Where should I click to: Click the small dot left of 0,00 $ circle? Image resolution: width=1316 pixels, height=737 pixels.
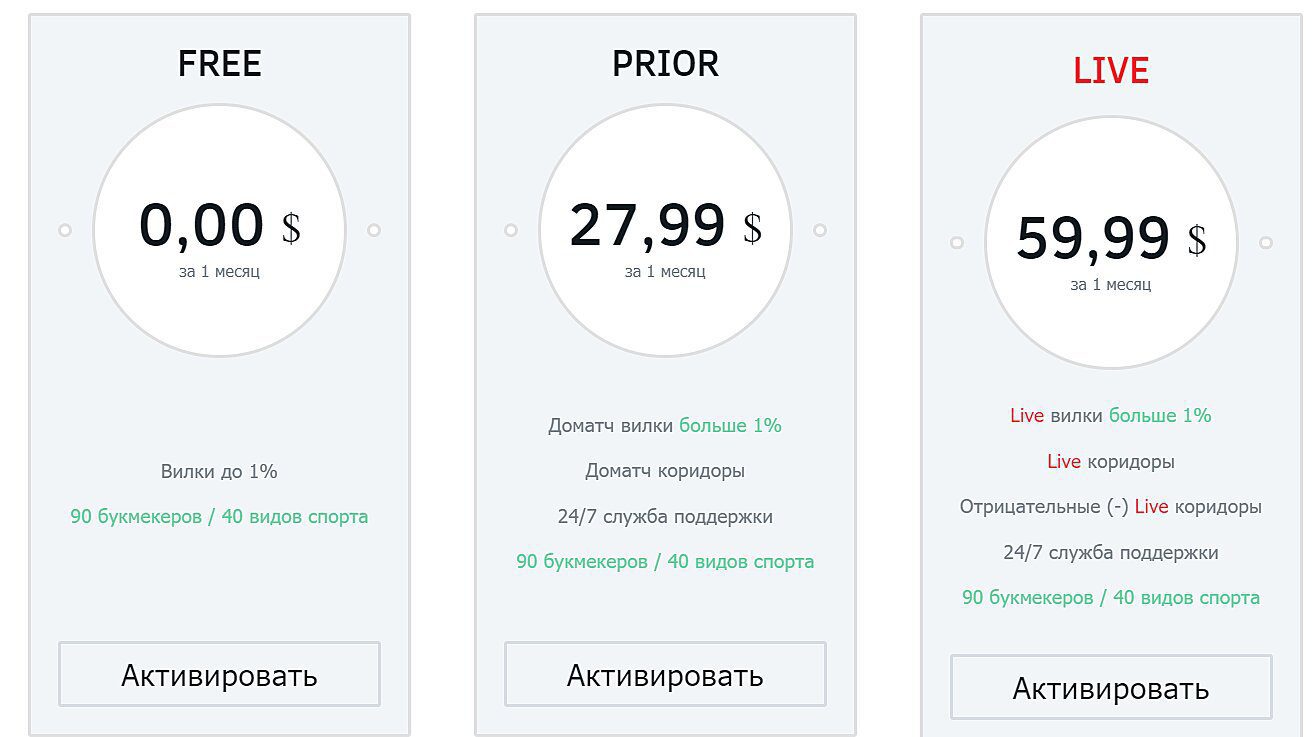[65, 230]
